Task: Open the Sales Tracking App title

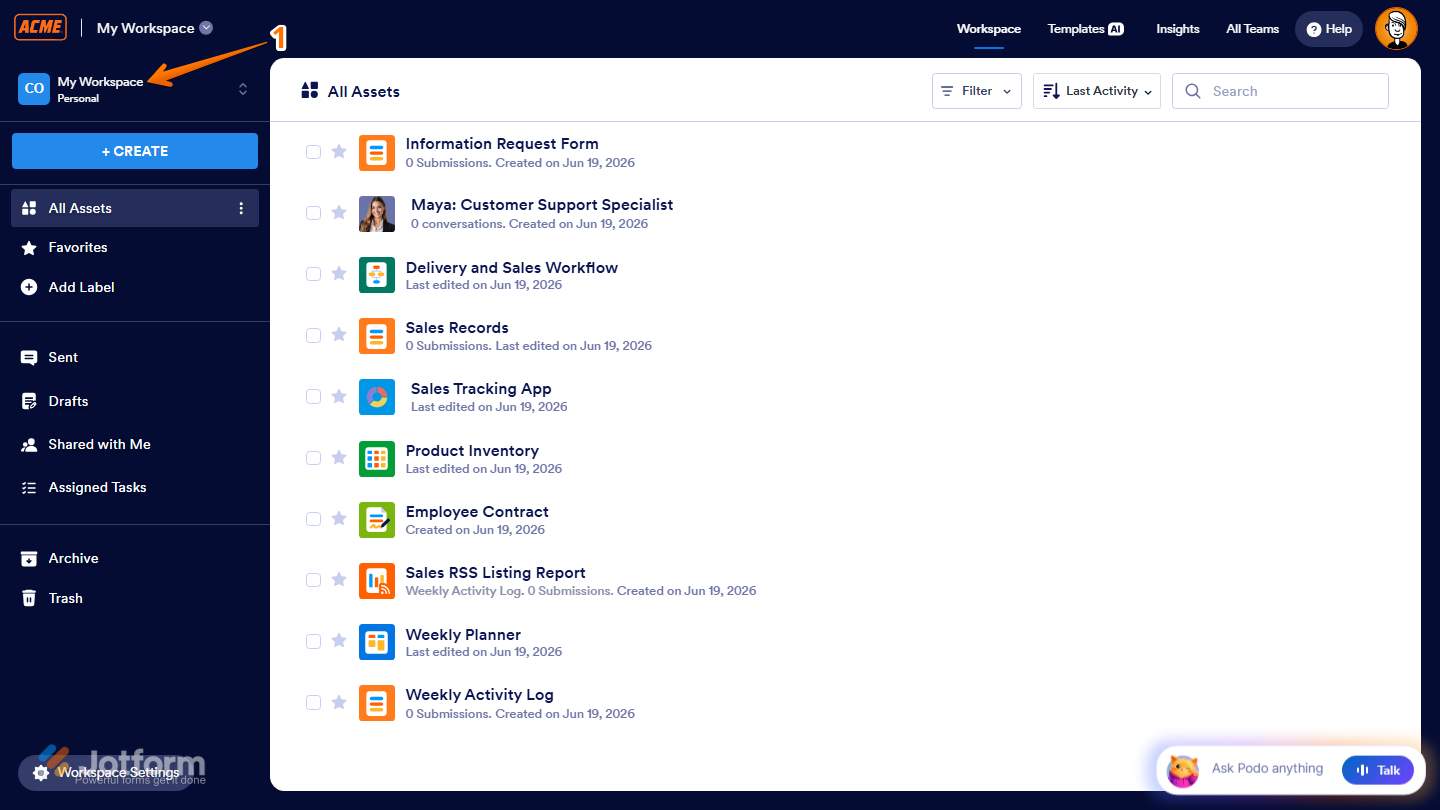Action: pos(481,389)
